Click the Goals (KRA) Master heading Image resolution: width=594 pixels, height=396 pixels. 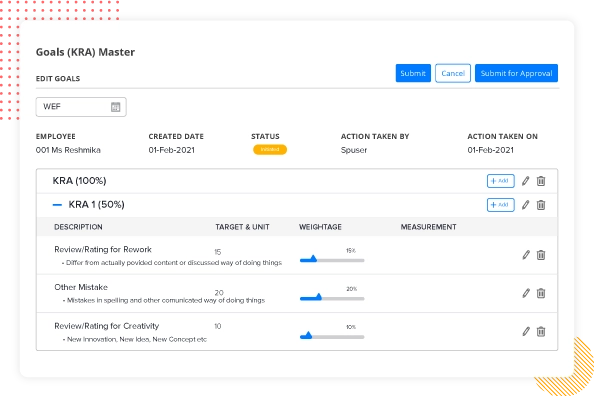85,52
